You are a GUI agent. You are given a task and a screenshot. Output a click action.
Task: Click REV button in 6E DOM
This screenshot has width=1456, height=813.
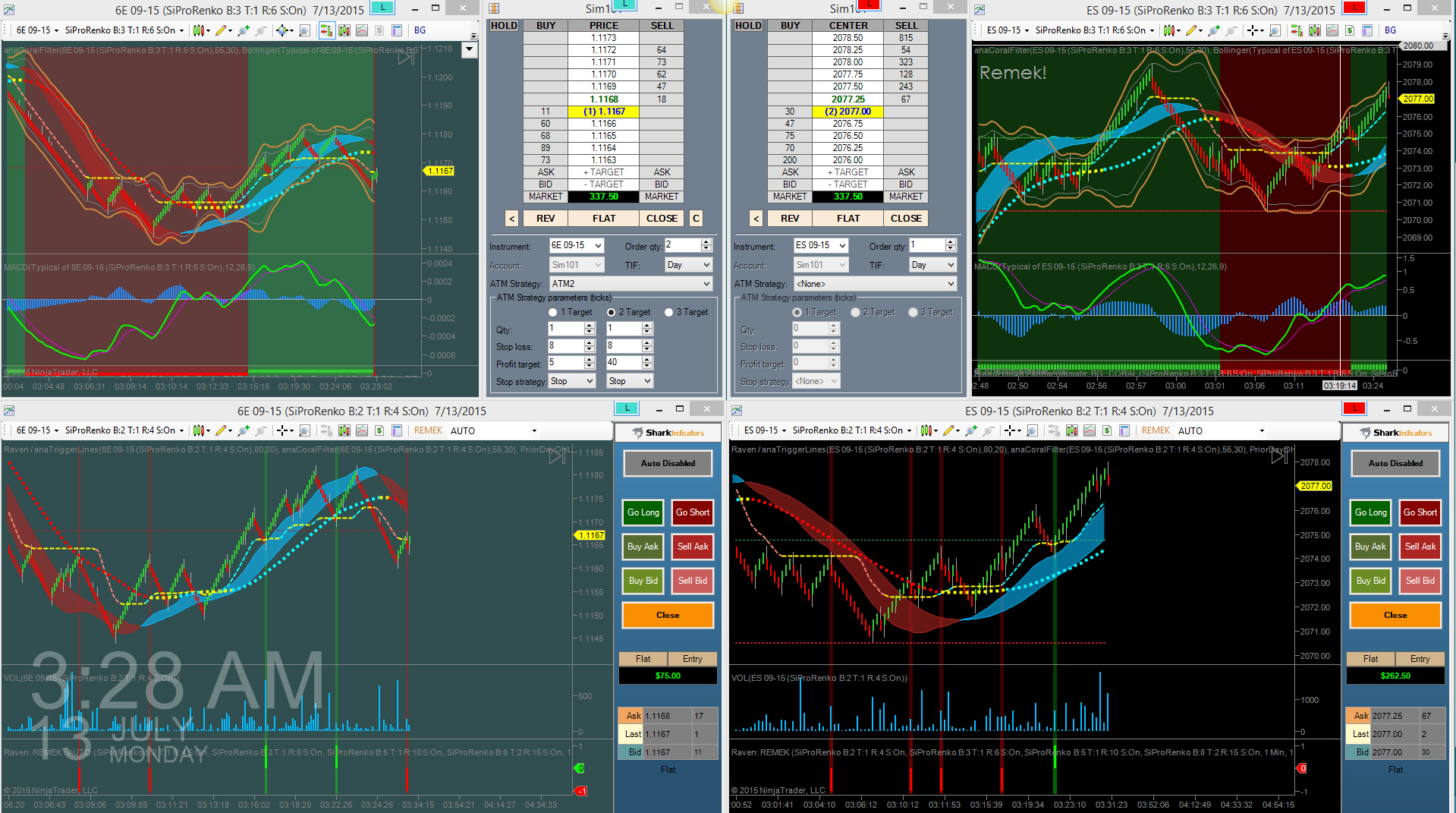click(x=546, y=219)
